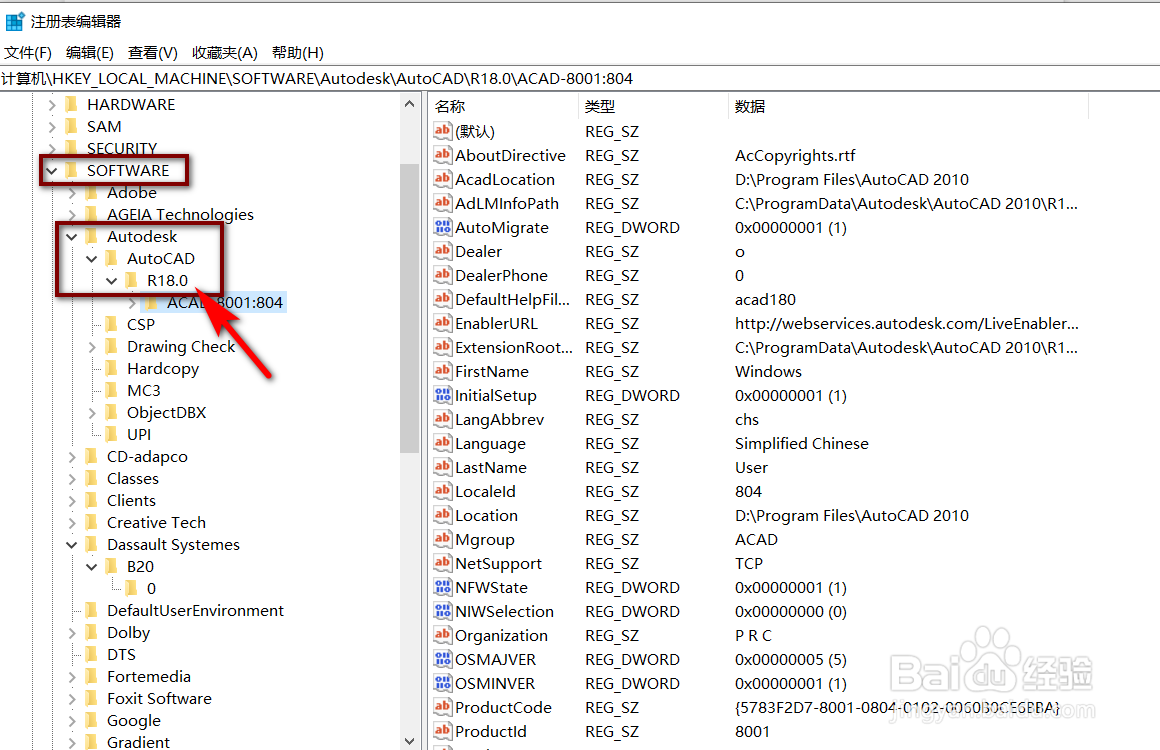
Task: Expand the Adobe key
Action: 72,193
